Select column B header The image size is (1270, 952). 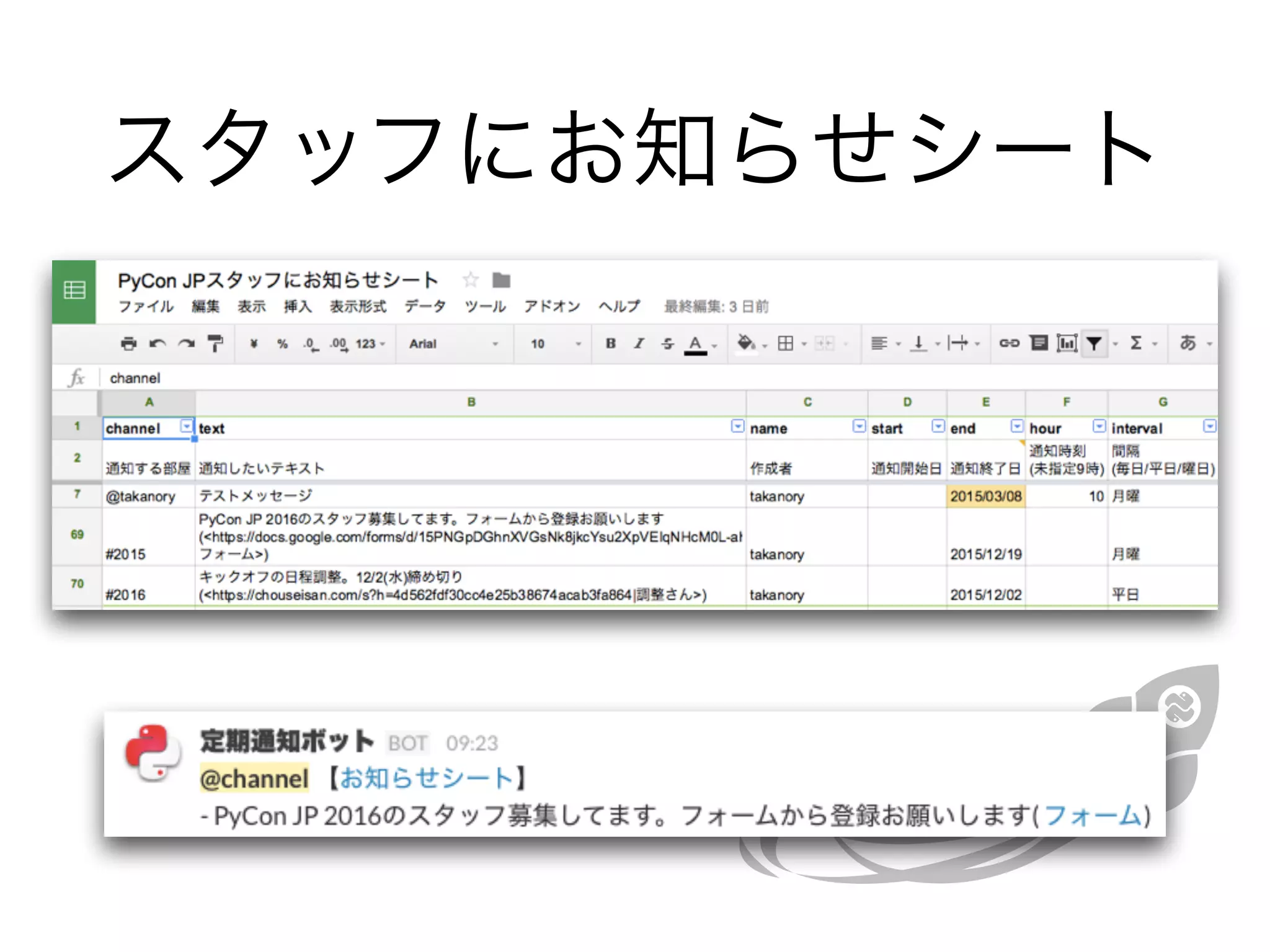click(x=471, y=402)
